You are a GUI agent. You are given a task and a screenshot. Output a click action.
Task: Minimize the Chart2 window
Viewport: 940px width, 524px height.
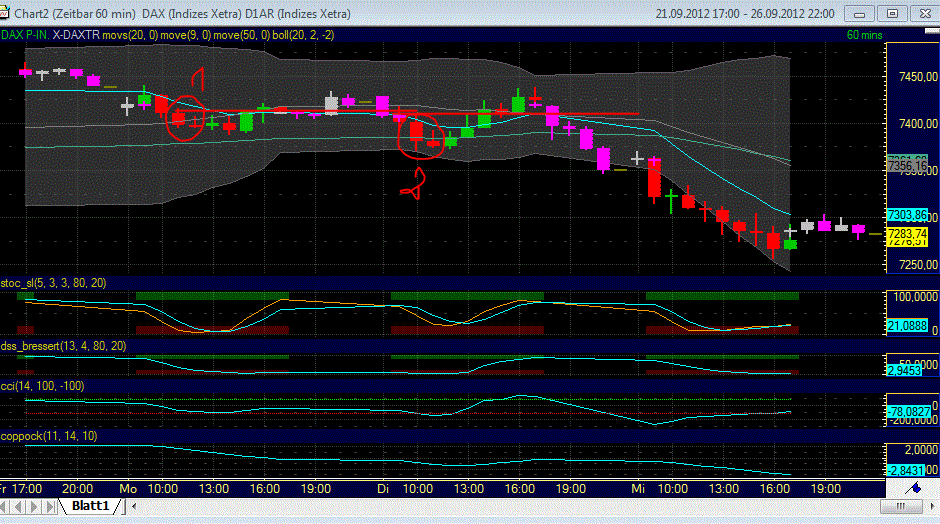[859, 13]
